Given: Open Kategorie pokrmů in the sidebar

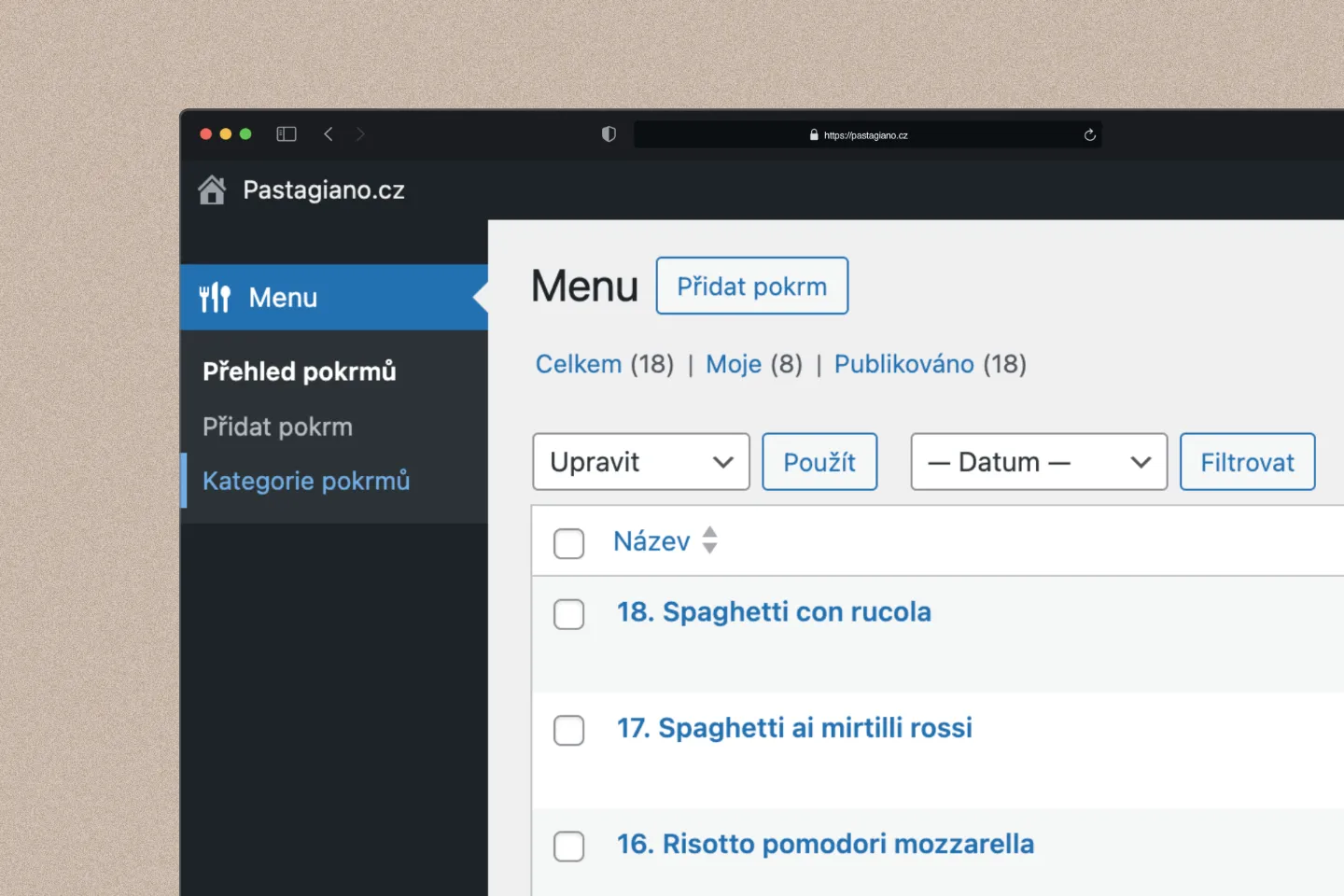Looking at the screenshot, I should (x=306, y=481).
